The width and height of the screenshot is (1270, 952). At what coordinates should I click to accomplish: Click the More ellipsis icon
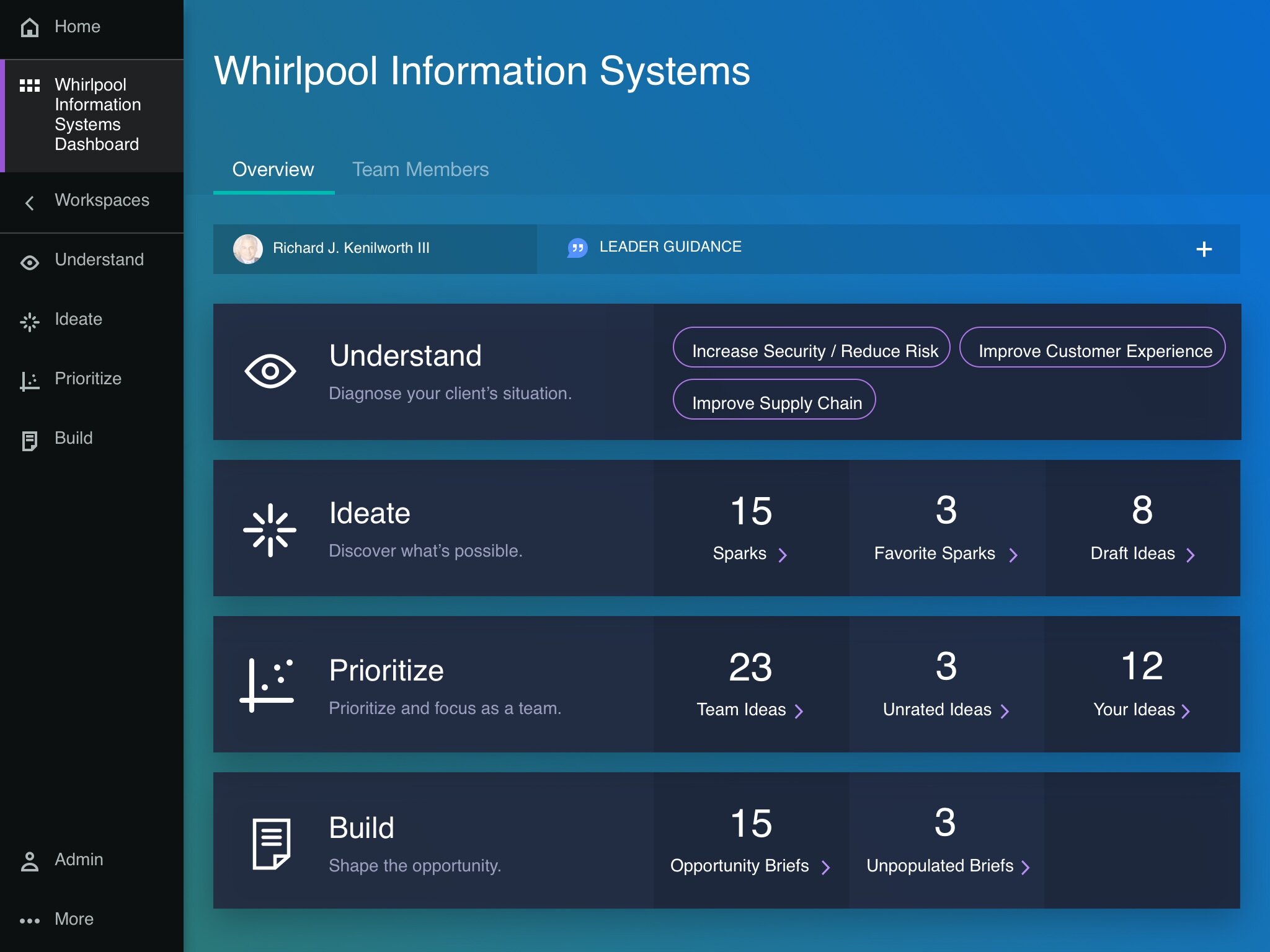pos(30,921)
